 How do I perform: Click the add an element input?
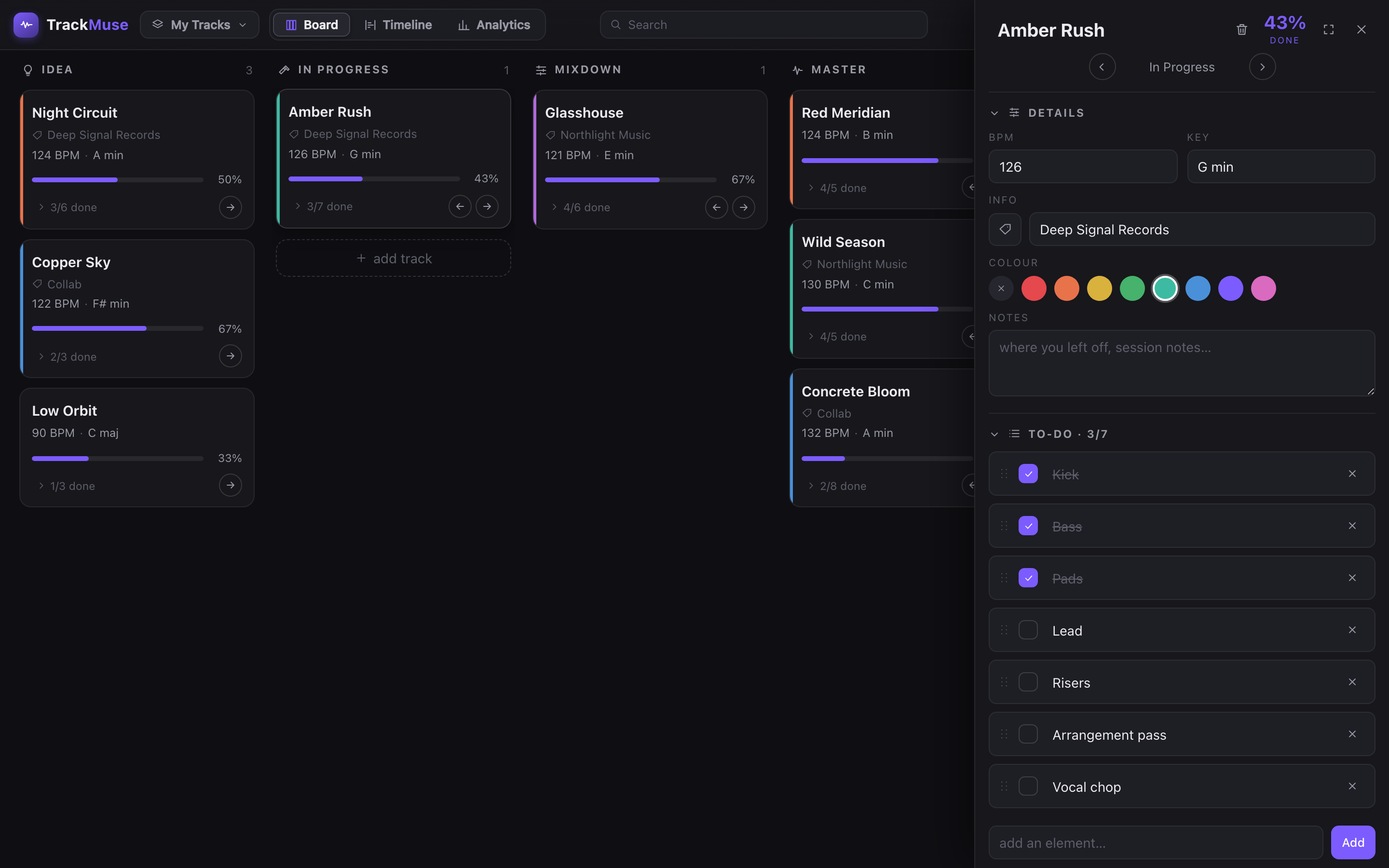point(1156,842)
